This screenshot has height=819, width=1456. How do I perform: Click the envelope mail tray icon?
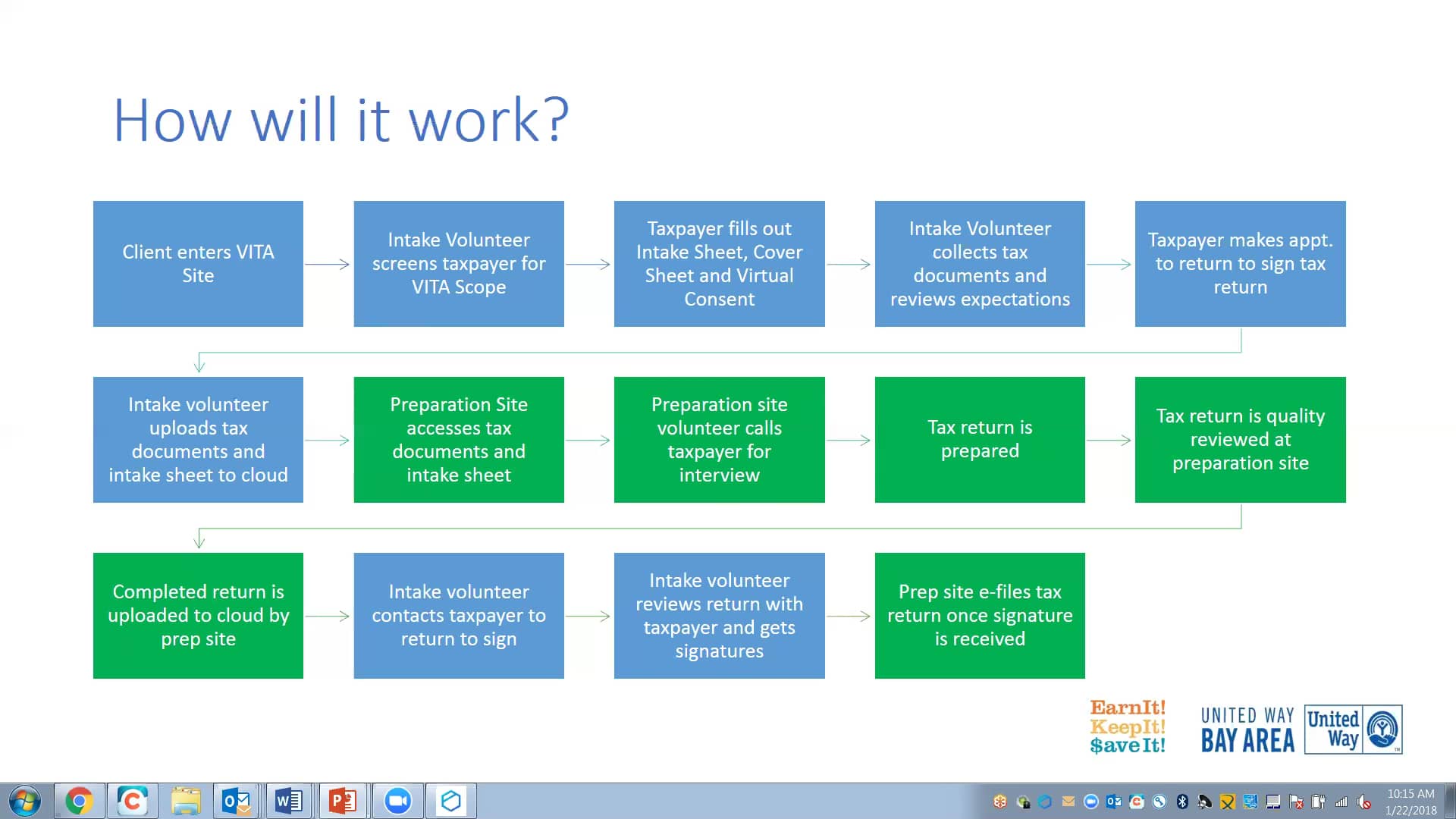(x=1068, y=802)
